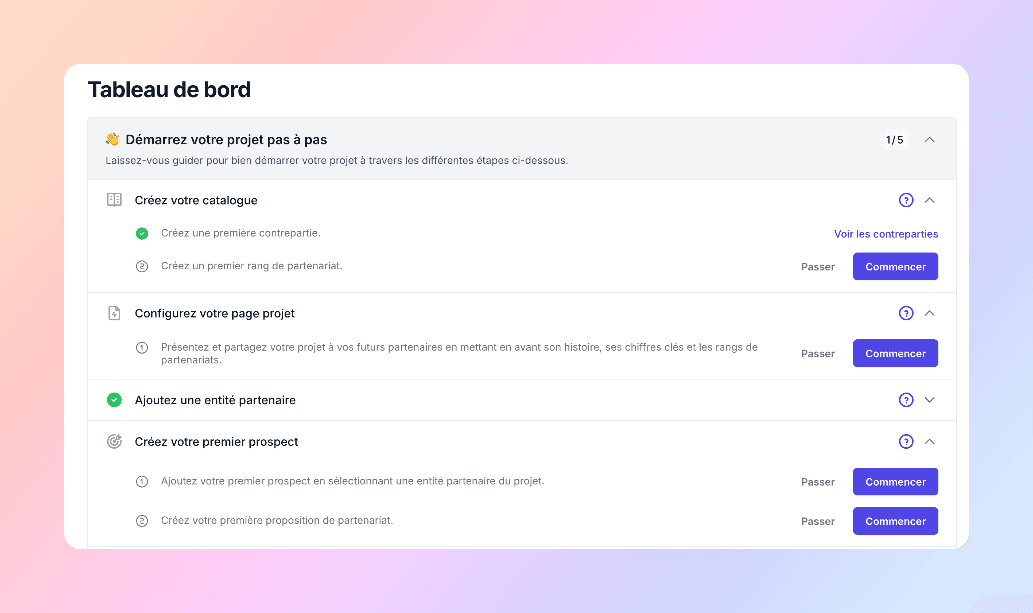Click the page projet document icon

(115, 313)
